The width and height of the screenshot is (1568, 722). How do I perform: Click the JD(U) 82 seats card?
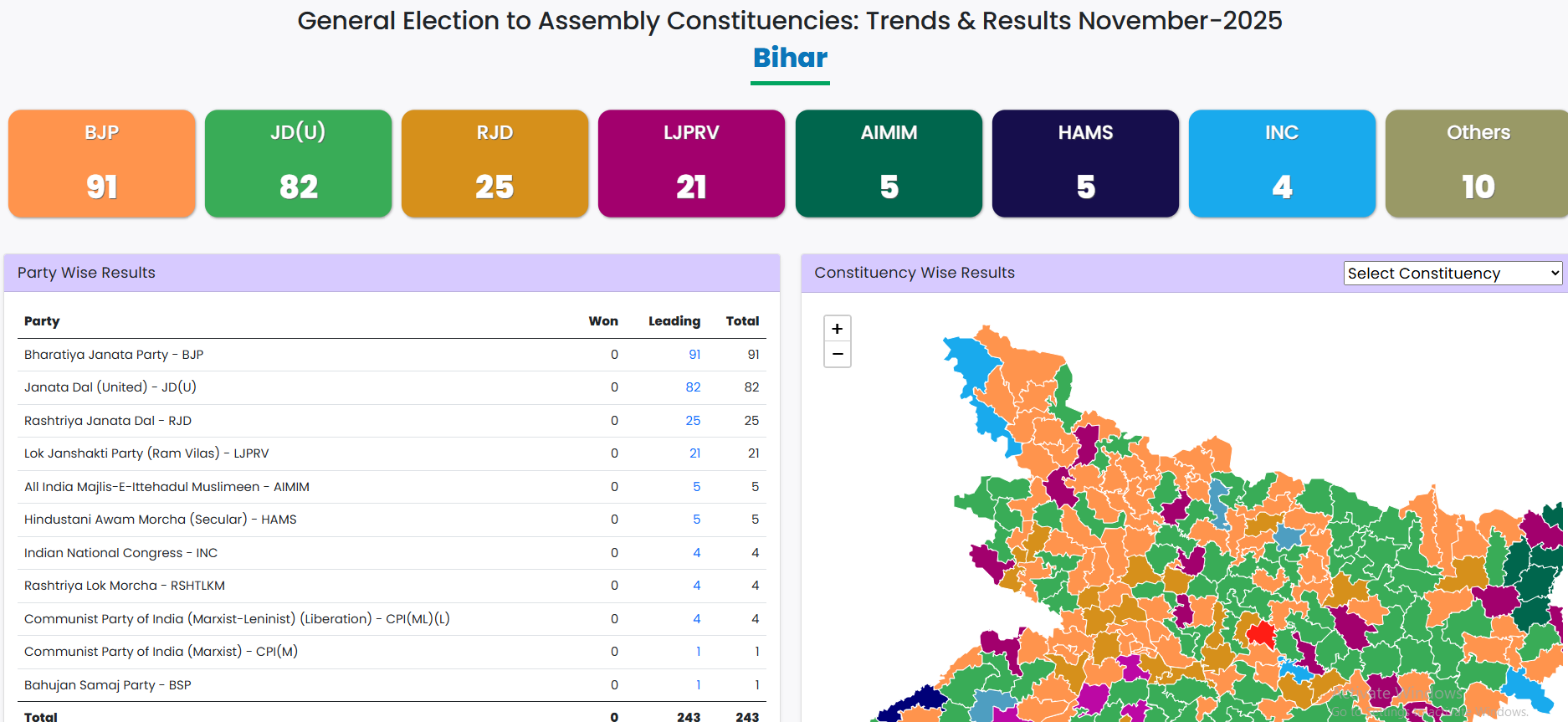[299, 164]
